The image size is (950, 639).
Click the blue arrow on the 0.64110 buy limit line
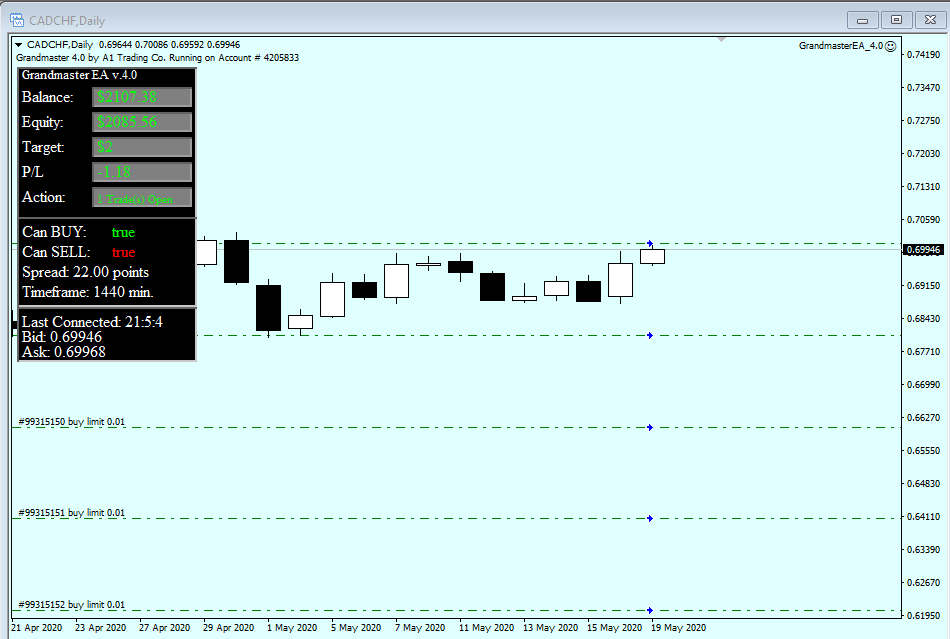[650, 517]
